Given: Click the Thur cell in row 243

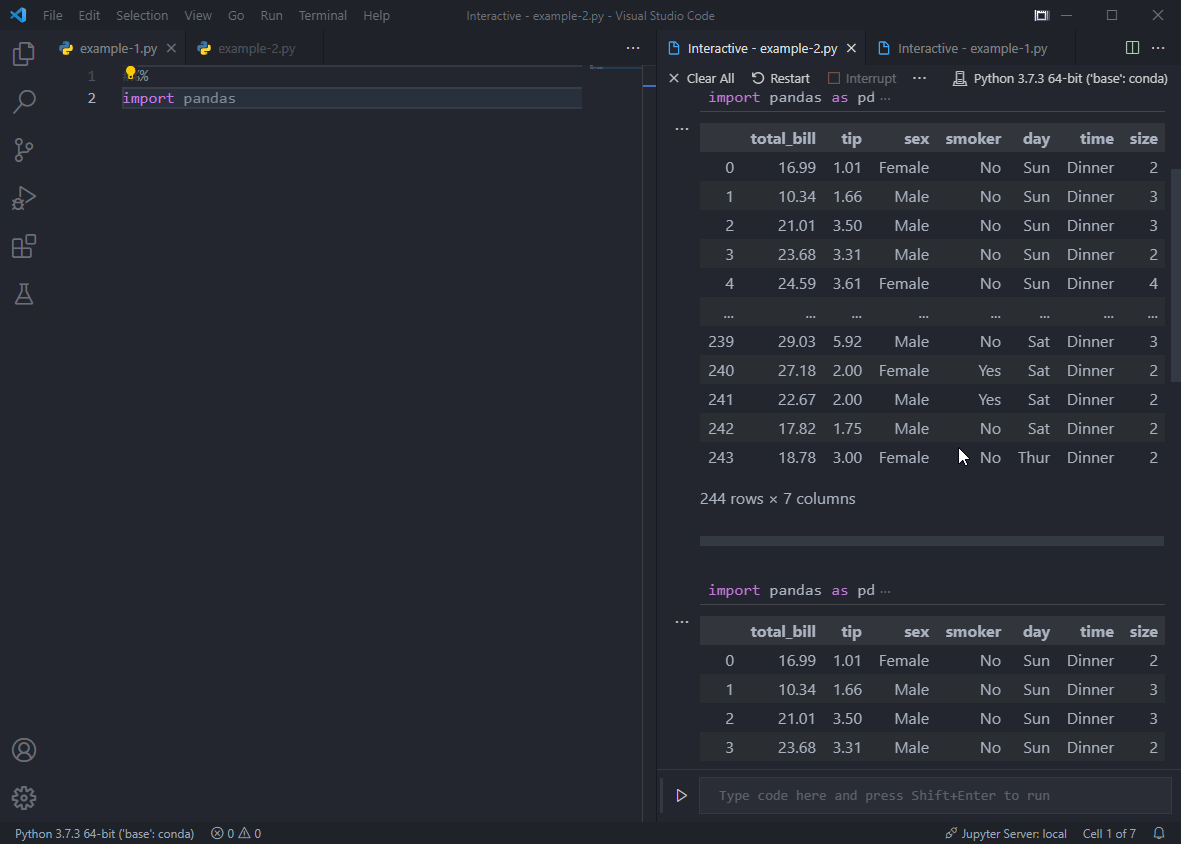Looking at the screenshot, I should (1033, 458).
